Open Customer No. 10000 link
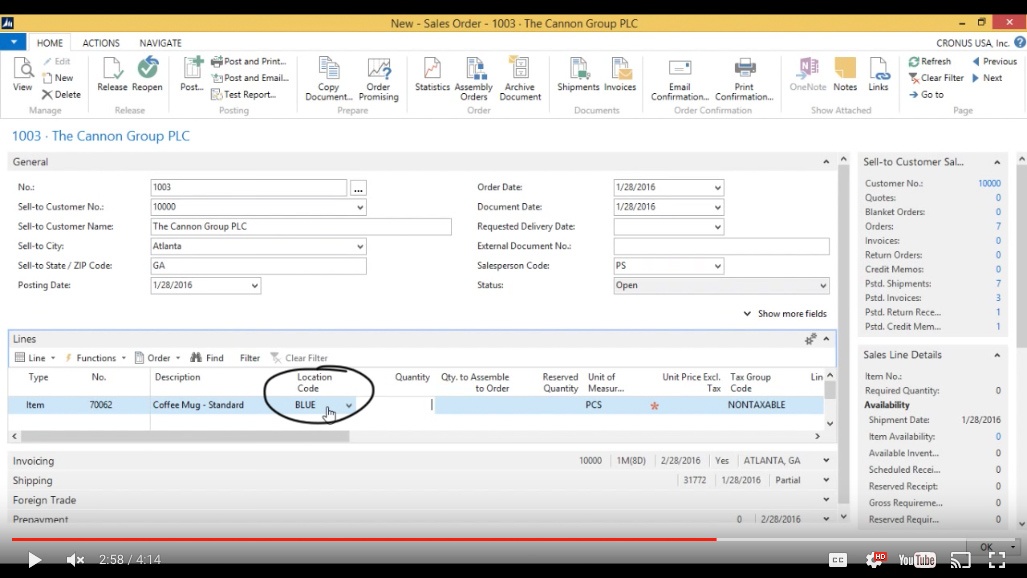The image size is (1027, 578). (989, 183)
